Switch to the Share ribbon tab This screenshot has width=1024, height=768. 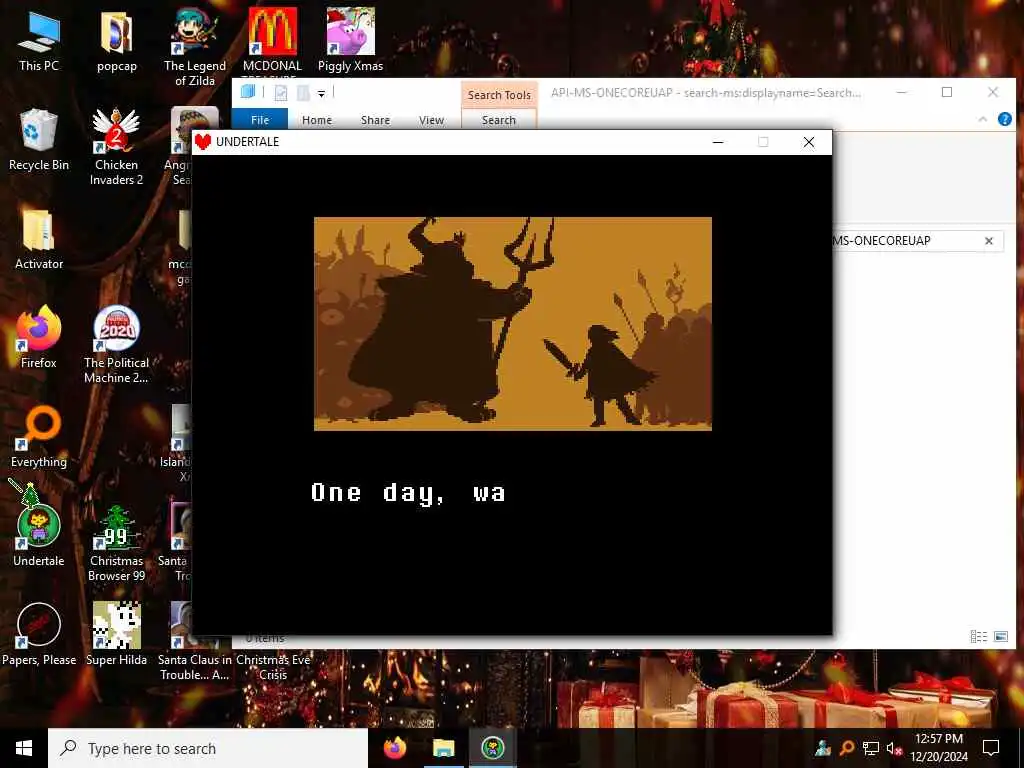(x=375, y=120)
